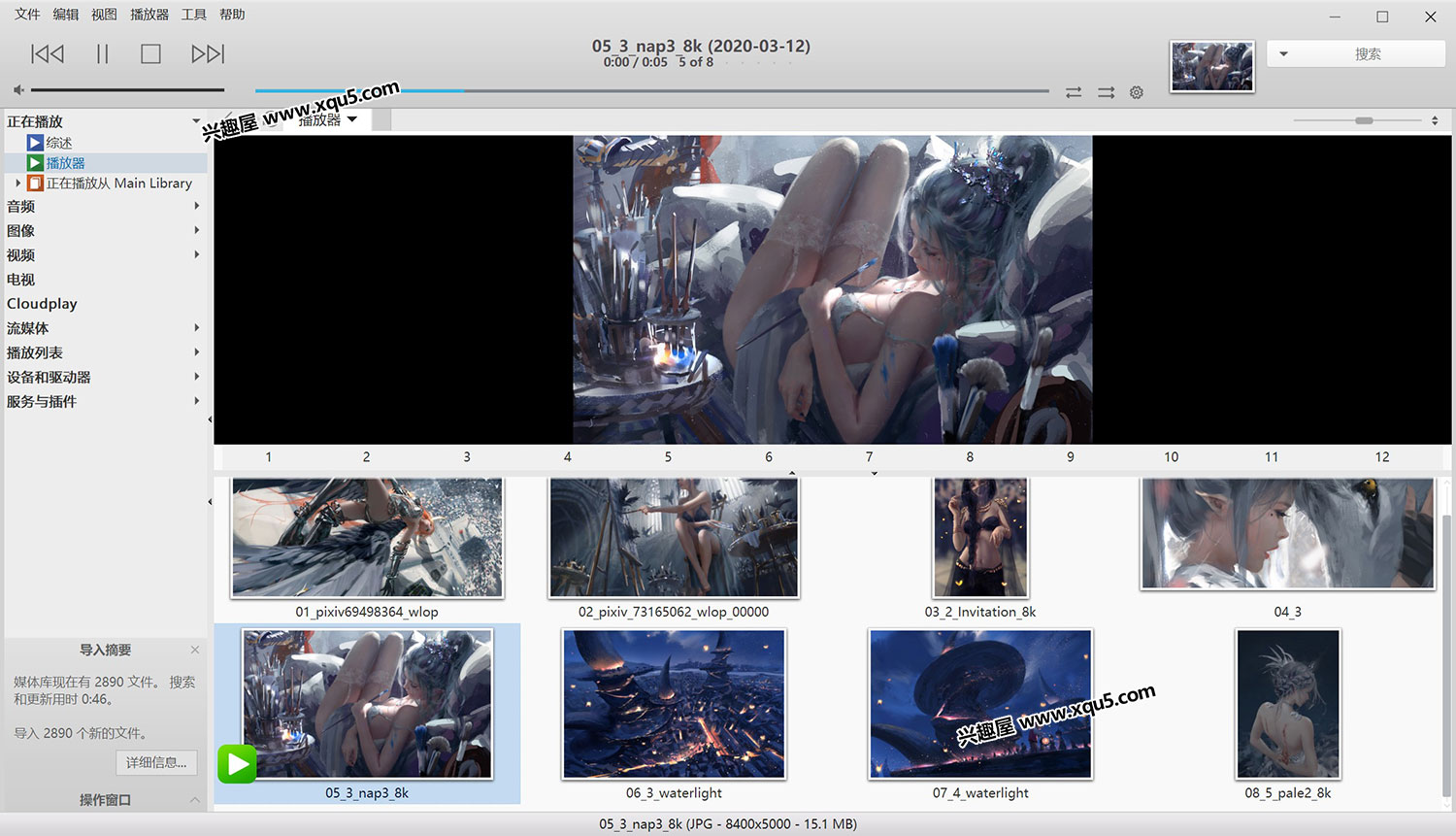Select 综述 in the sidebar tree
The height and width of the screenshot is (836, 1456).
tap(59, 143)
